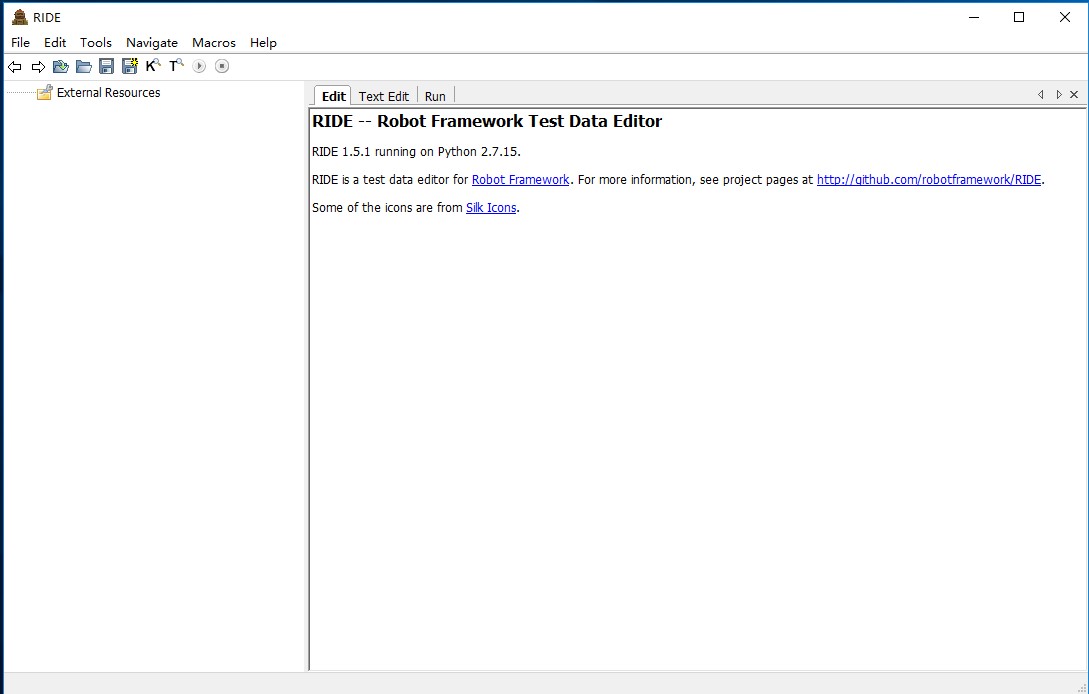The width and height of the screenshot is (1089, 694).
Task: Switch to the Text Edit tab
Action: (x=383, y=95)
